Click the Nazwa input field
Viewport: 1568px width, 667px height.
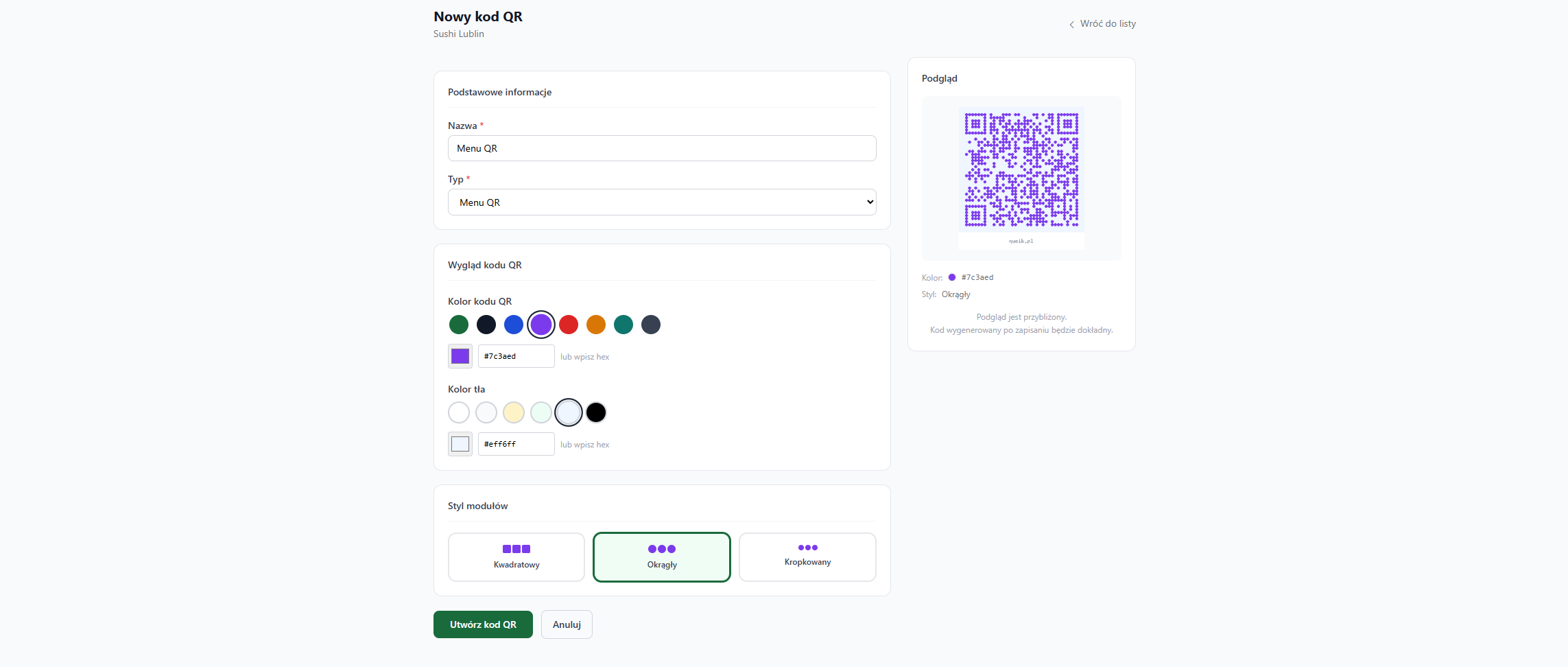[662, 148]
